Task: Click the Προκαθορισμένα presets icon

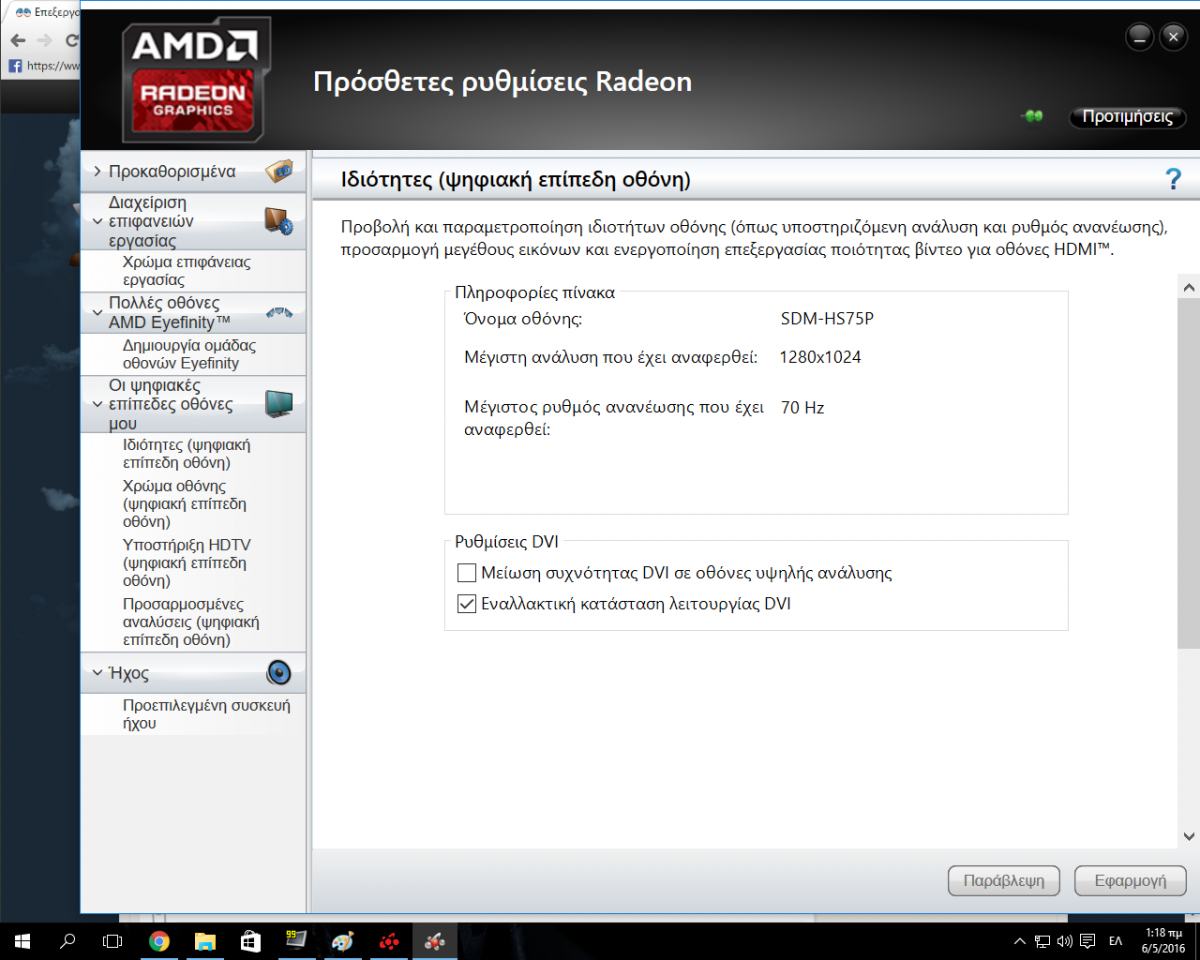Action: pos(279,171)
